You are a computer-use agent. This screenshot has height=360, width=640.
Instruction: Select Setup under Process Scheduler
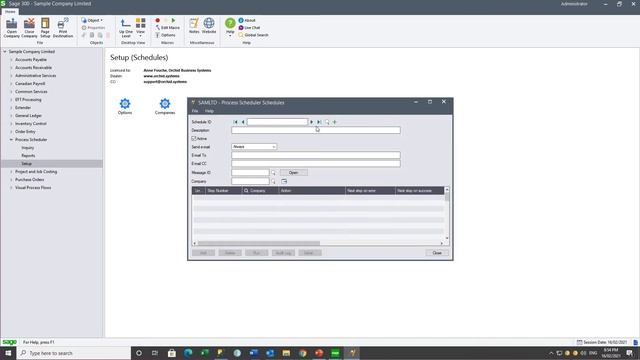point(27,164)
